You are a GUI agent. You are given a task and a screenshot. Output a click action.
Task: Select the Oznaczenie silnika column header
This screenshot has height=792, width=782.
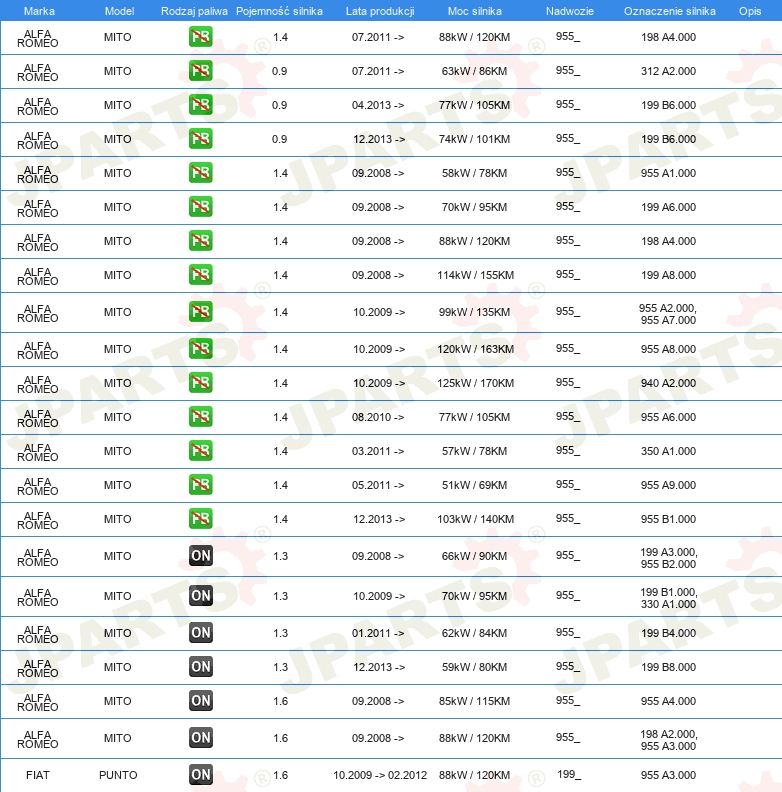669,10
